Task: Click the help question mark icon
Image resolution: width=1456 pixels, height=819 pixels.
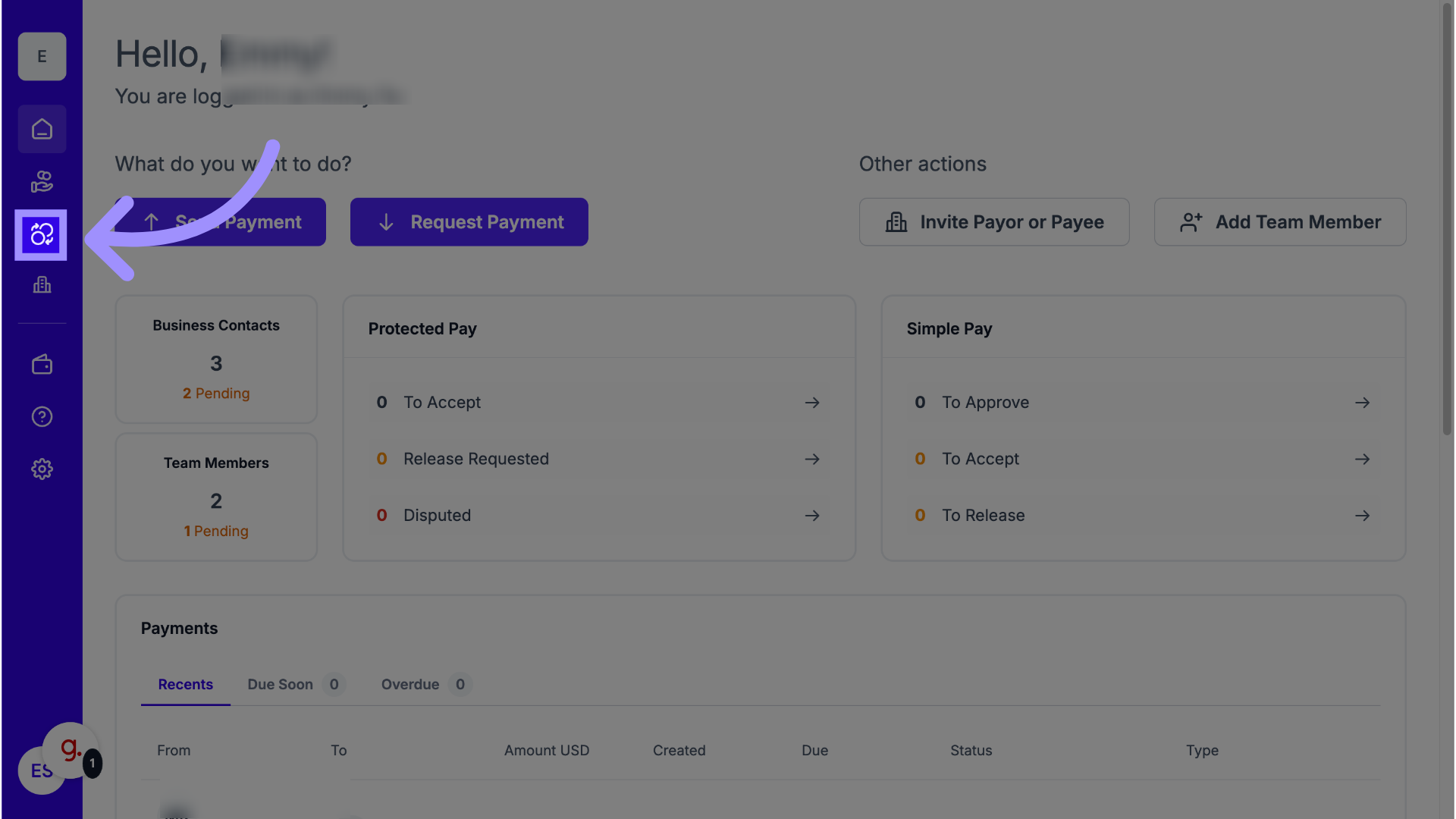Action: 42,417
